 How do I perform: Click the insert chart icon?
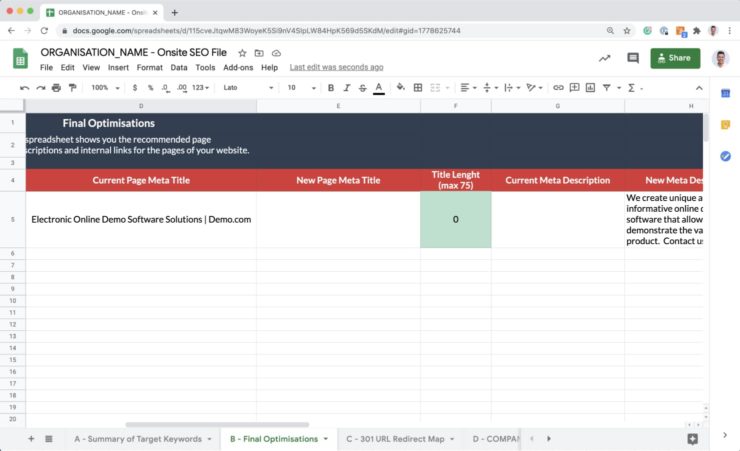(x=590, y=88)
